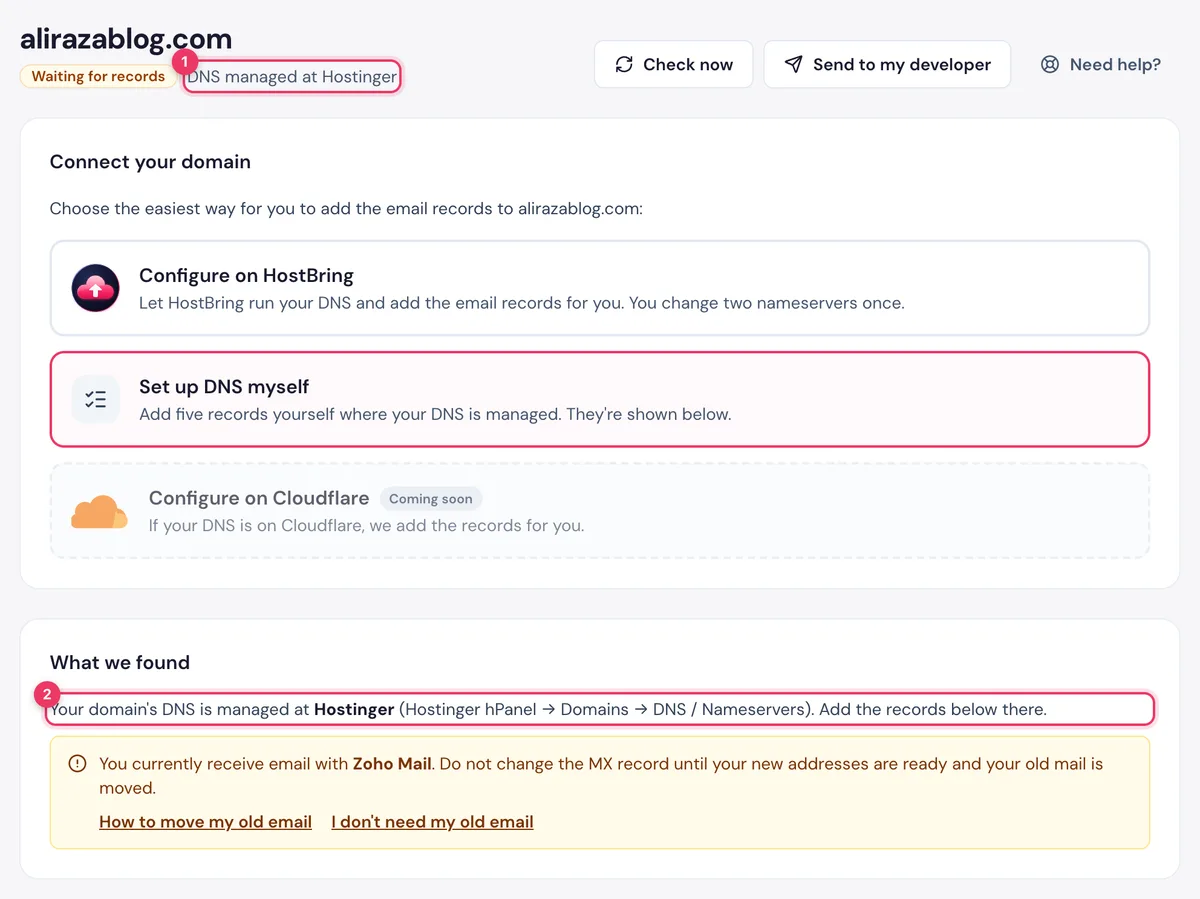
Task: Send records to my developer
Action: (887, 64)
